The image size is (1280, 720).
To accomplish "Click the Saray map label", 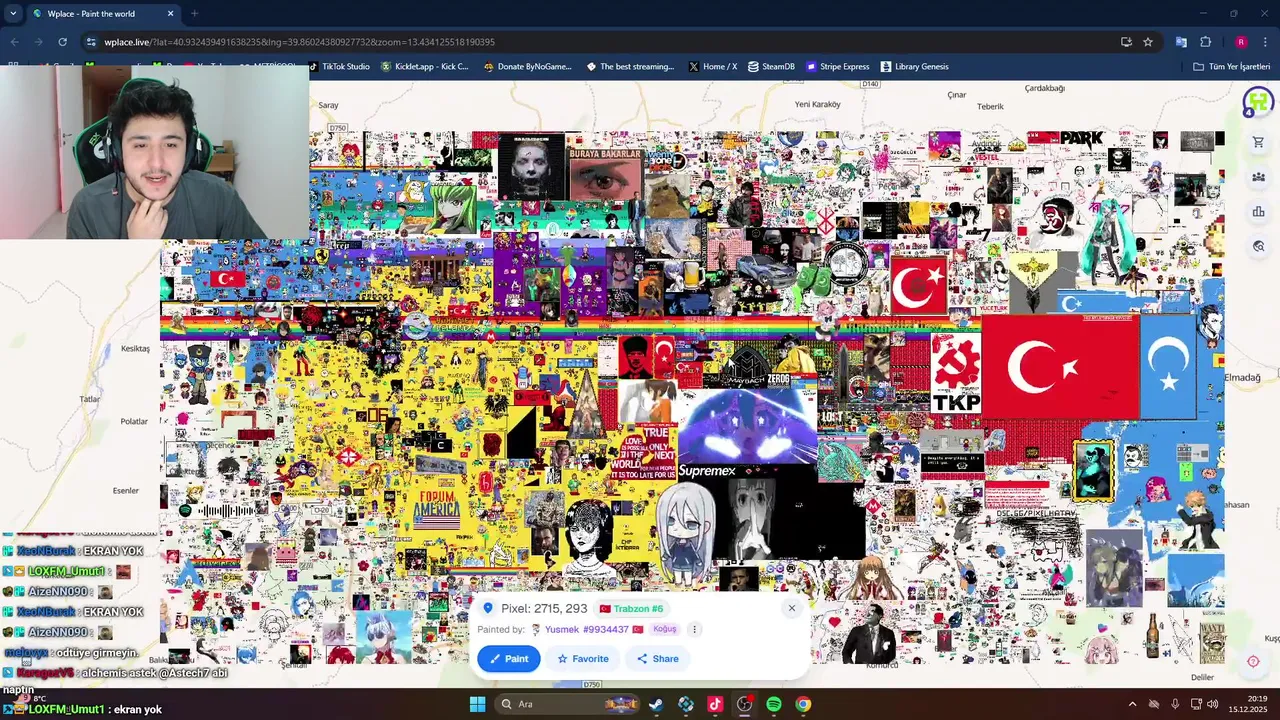I will click(328, 105).
